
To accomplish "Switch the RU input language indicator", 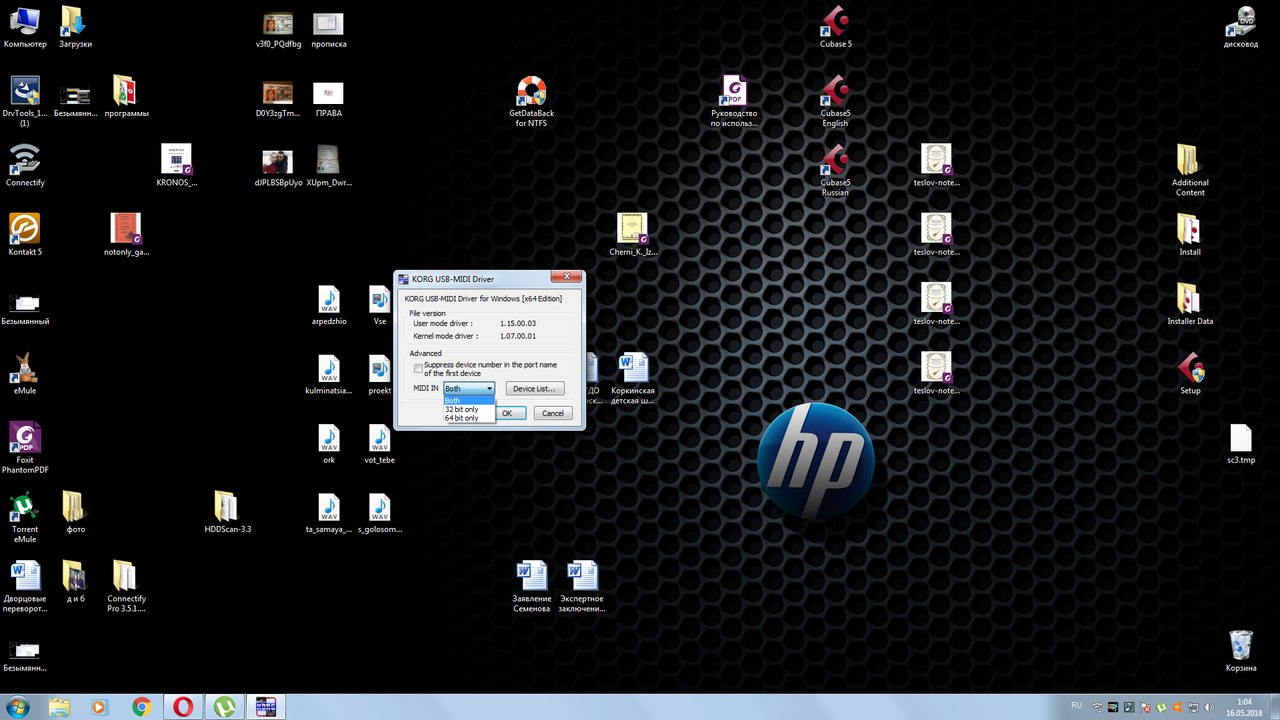I will 1076,705.
